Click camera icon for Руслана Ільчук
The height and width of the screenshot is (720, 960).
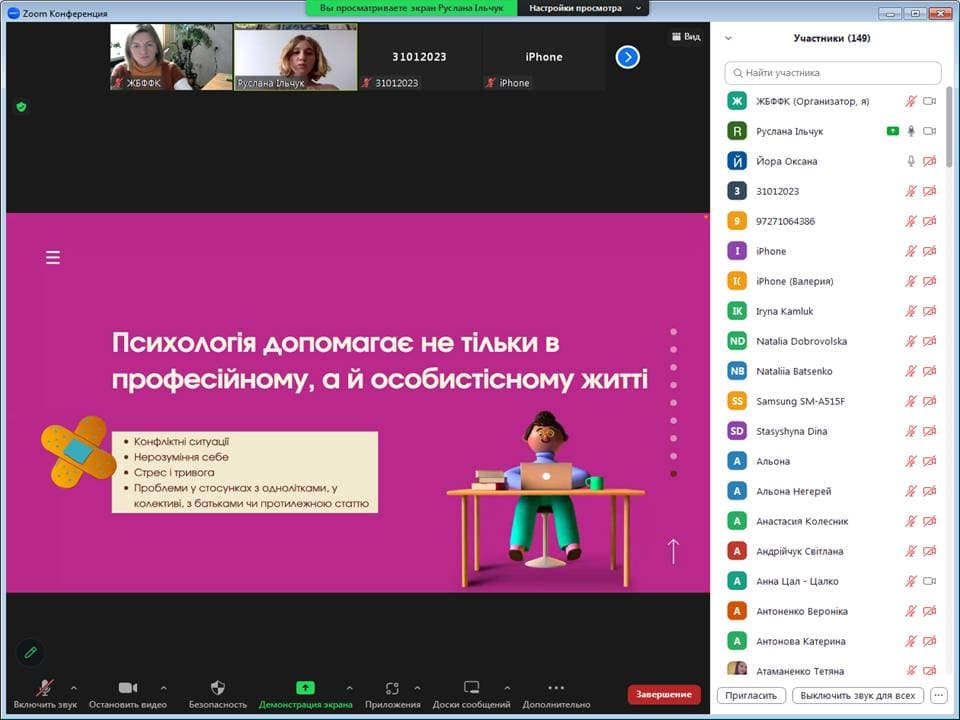pyautogui.click(x=929, y=131)
